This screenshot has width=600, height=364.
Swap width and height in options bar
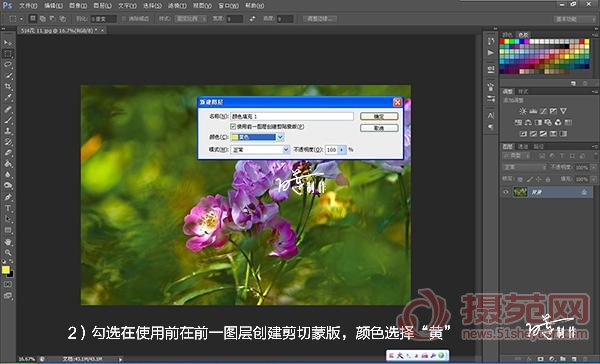tap(252, 19)
